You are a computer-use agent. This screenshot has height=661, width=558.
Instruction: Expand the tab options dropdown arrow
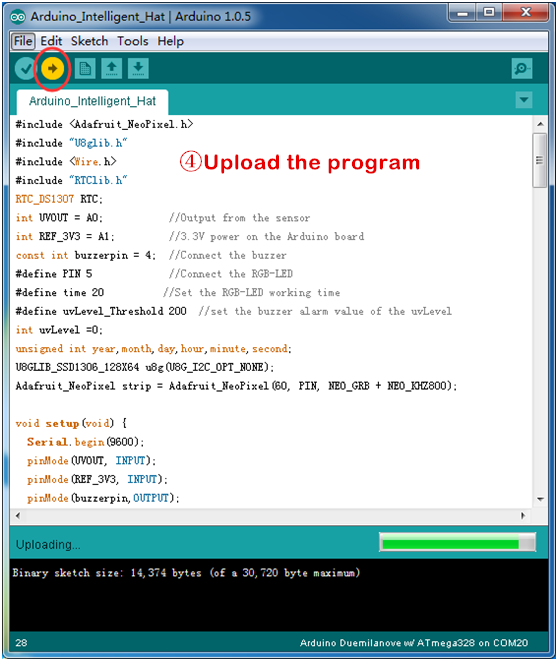[524, 100]
